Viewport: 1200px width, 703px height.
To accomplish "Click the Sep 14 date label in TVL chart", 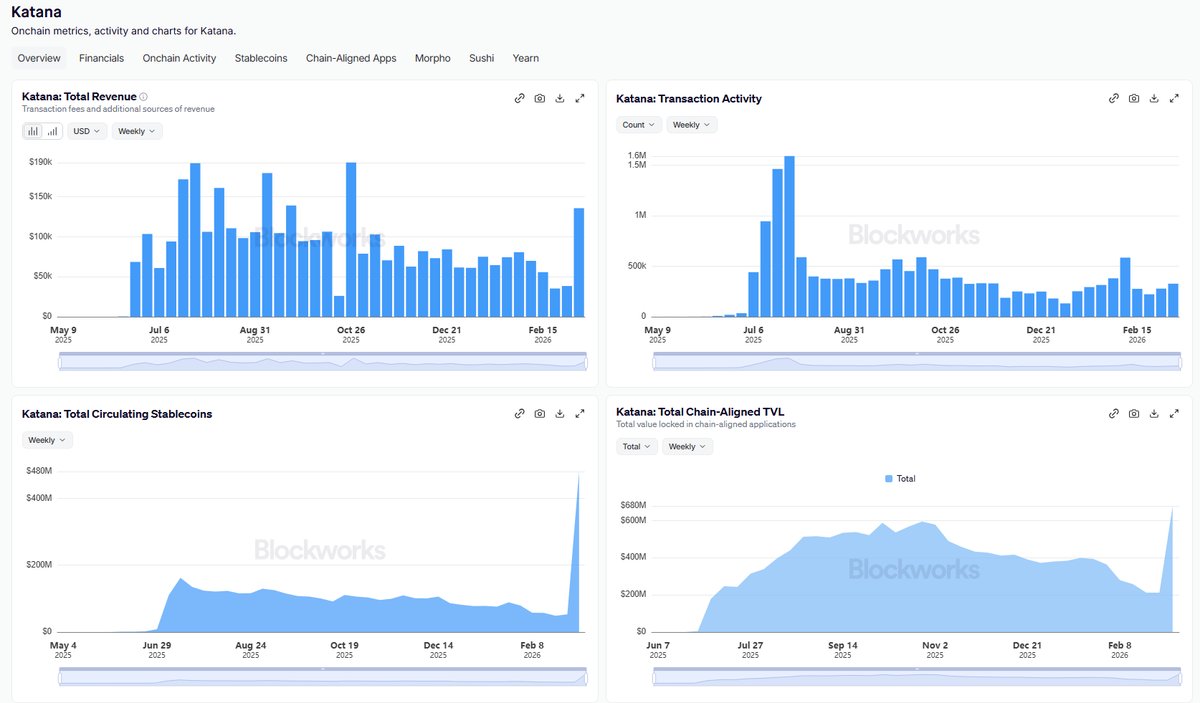I will click(x=843, y=645).
